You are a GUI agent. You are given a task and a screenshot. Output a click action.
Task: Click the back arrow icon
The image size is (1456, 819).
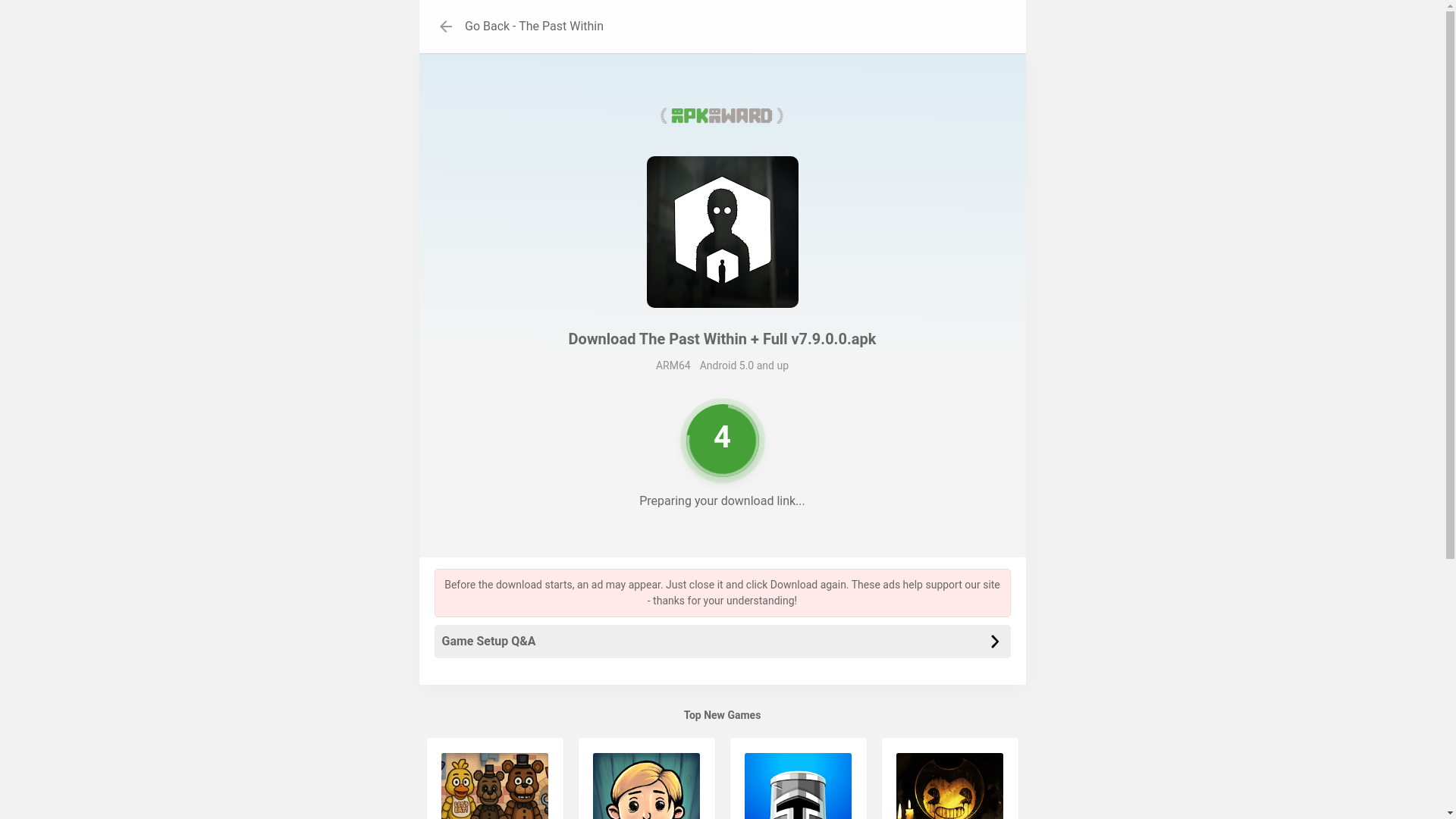coord(445,27)
